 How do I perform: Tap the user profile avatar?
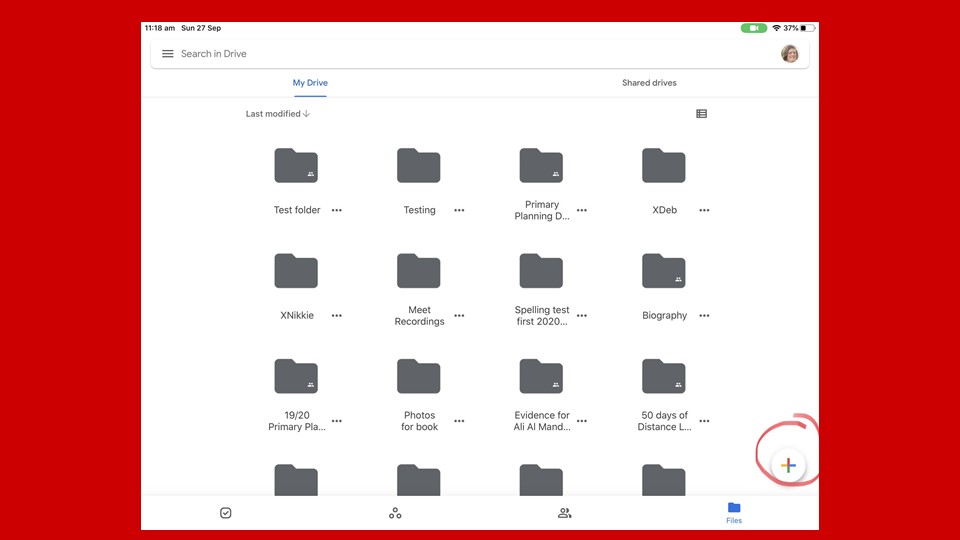[790, 54]
